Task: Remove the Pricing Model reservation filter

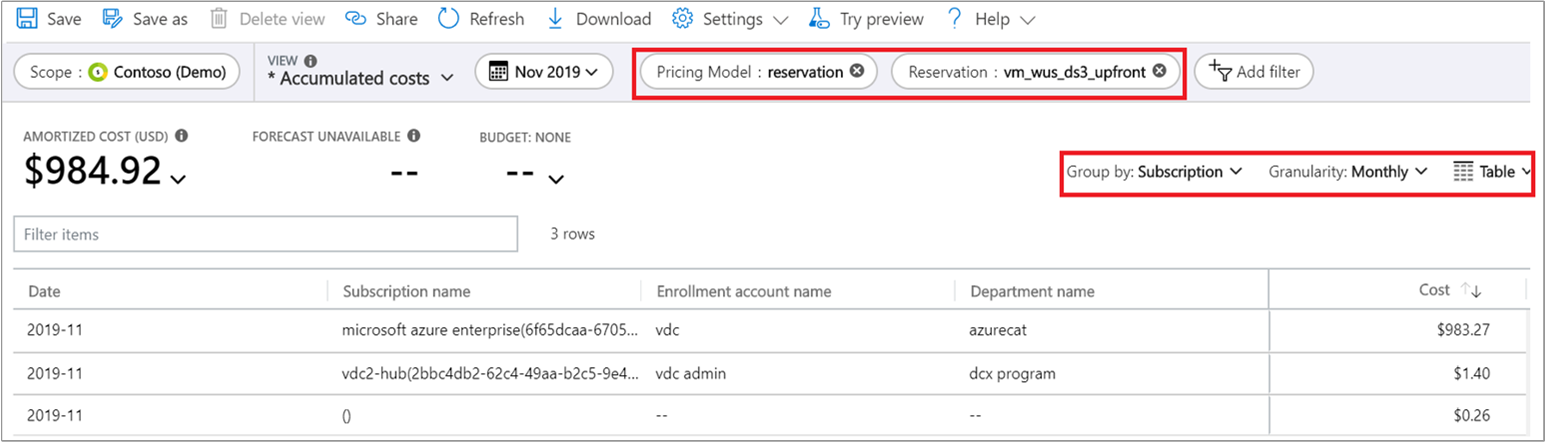Action: [x=856, y=71]
